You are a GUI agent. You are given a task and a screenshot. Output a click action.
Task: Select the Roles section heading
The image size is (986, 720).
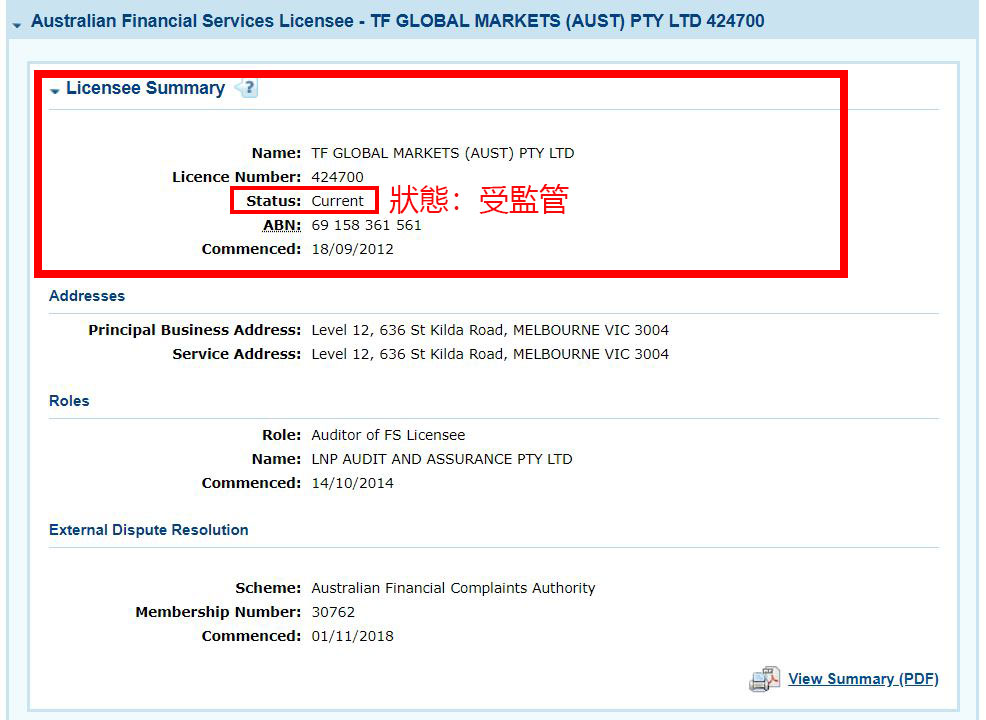(x=69, y=401)
